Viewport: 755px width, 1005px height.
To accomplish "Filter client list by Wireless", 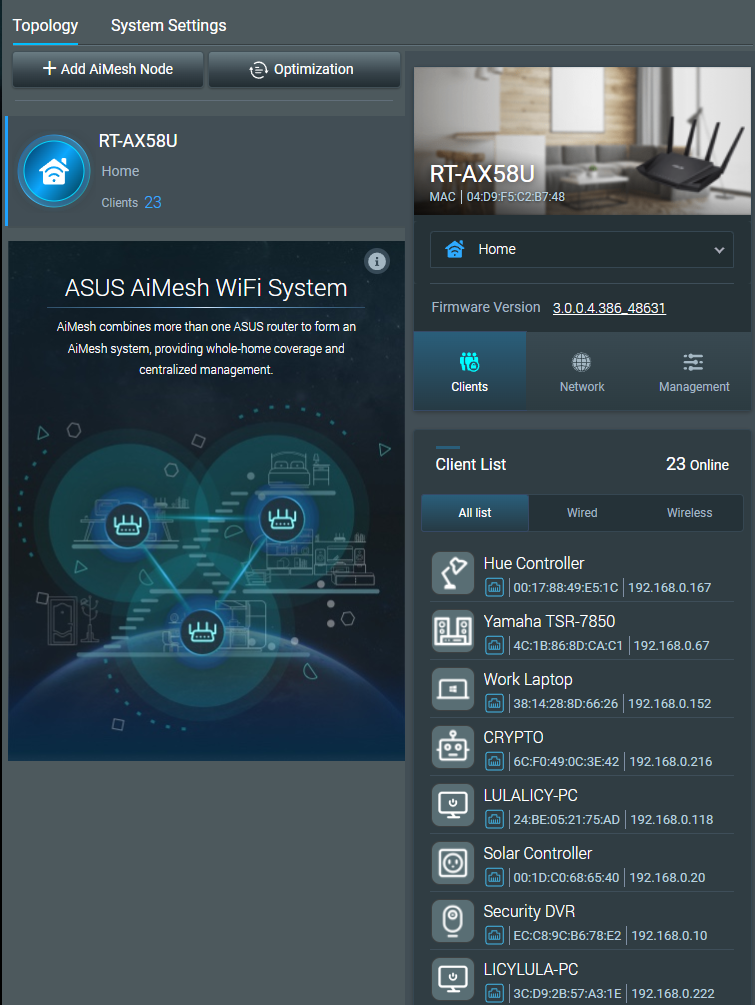I will [x=689, y=513].
